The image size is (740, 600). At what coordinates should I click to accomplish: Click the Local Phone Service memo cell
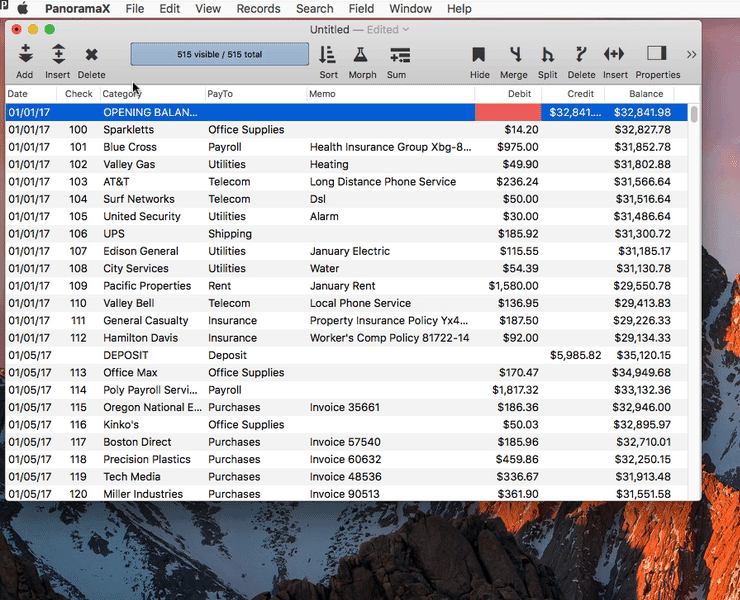[x=391, y=303]
